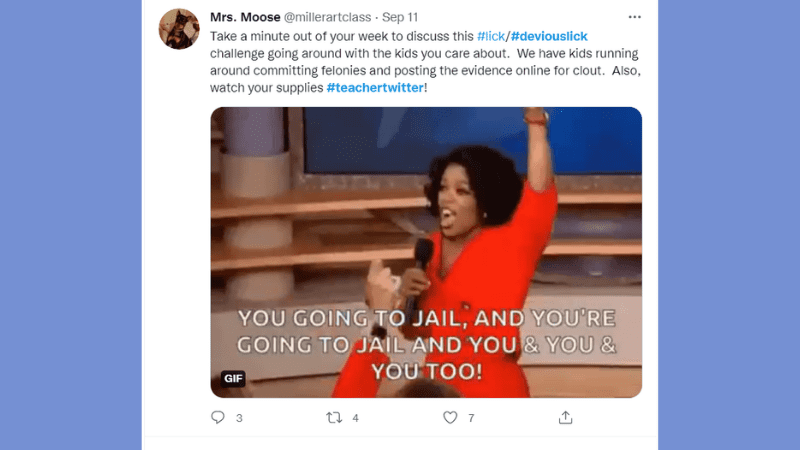Play the red dress GIF image

(x=426, y=252)
